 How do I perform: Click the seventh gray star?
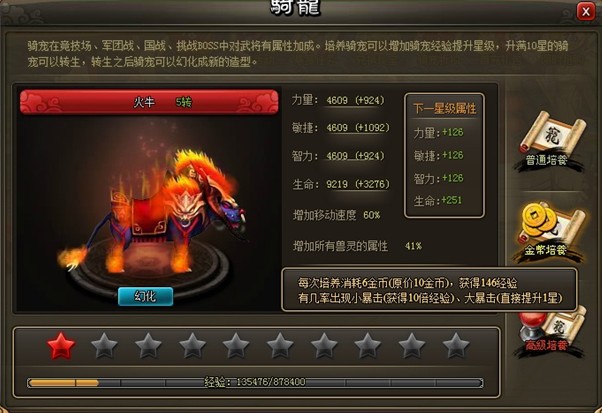pyautogui.click(x=324, y=345)
